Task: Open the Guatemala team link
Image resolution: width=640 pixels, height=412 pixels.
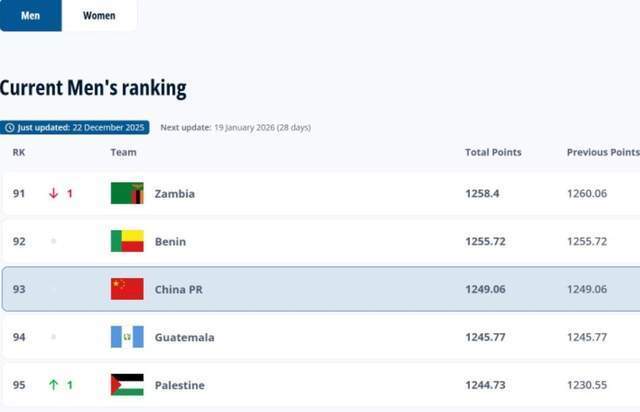Action: 184,337
